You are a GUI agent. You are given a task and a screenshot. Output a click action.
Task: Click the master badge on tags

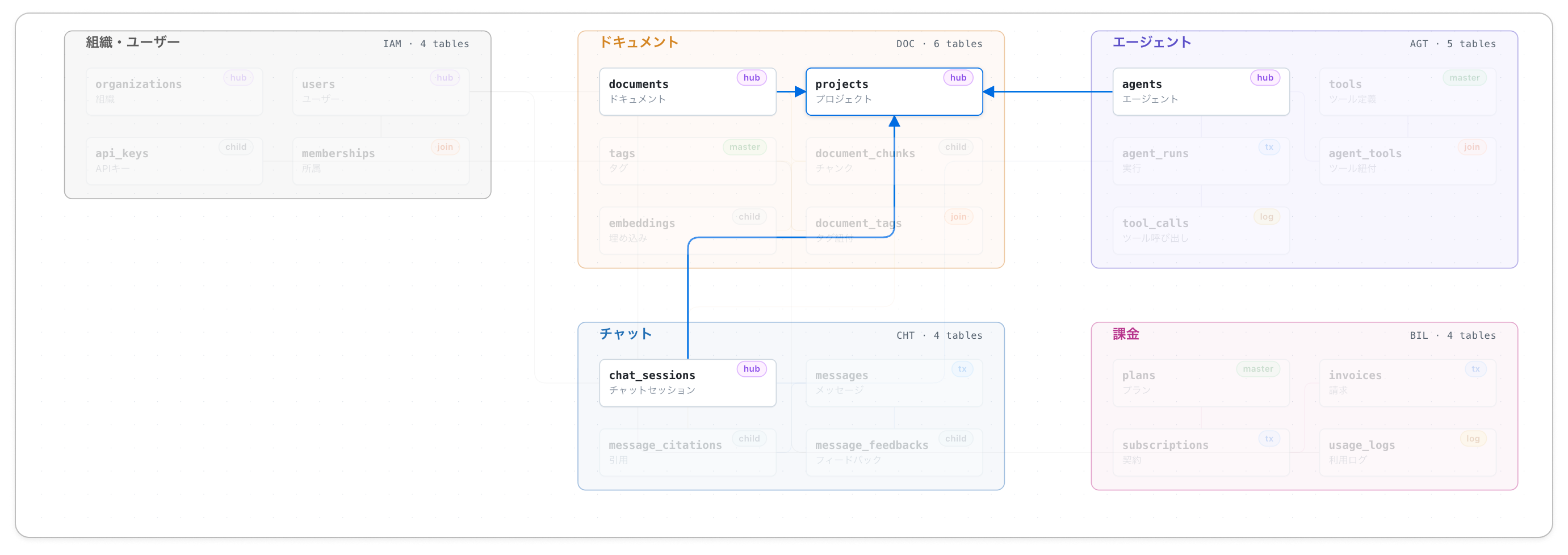point(744,146)
